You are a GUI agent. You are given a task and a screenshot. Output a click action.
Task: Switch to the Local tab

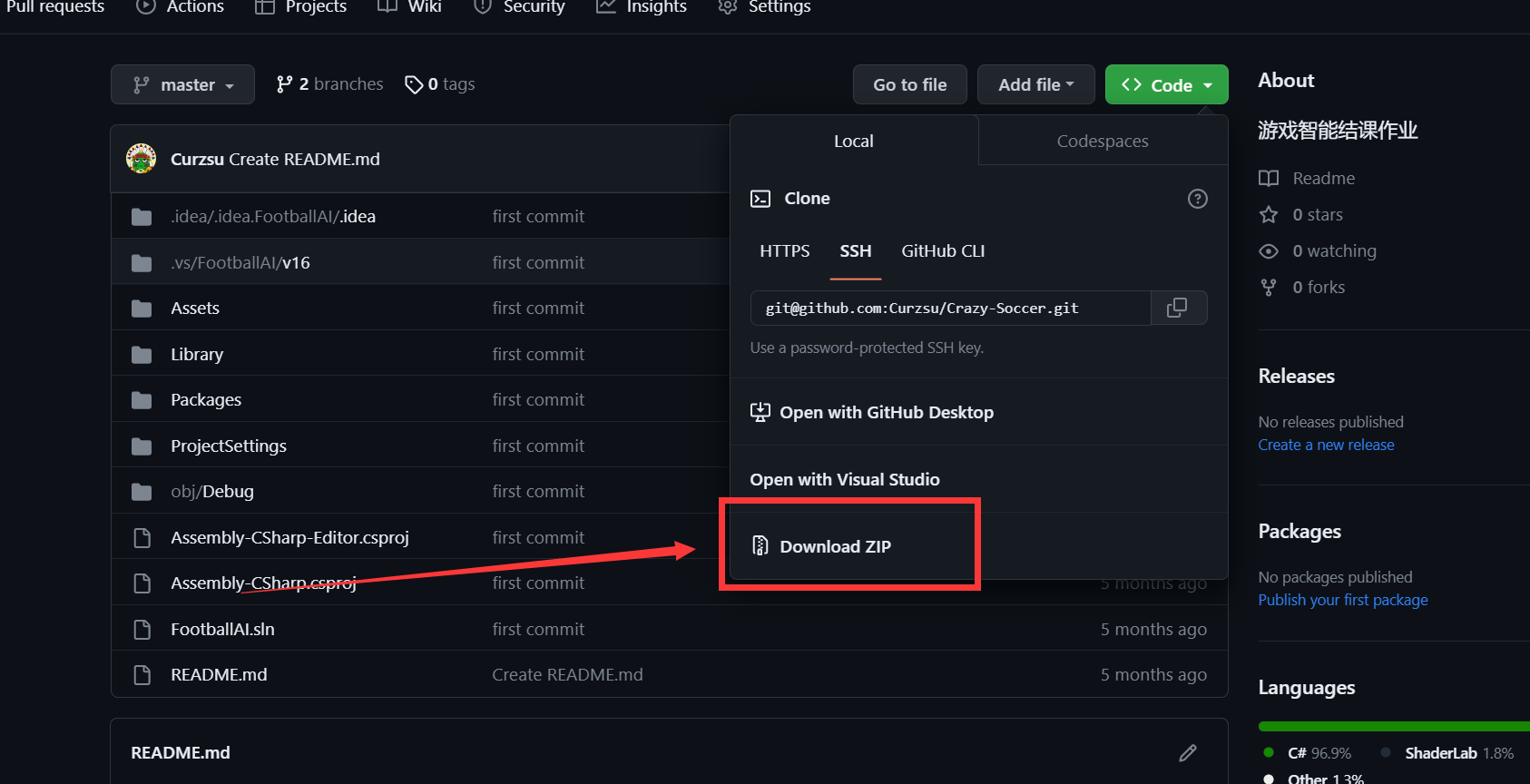click(x=854, y=141)
